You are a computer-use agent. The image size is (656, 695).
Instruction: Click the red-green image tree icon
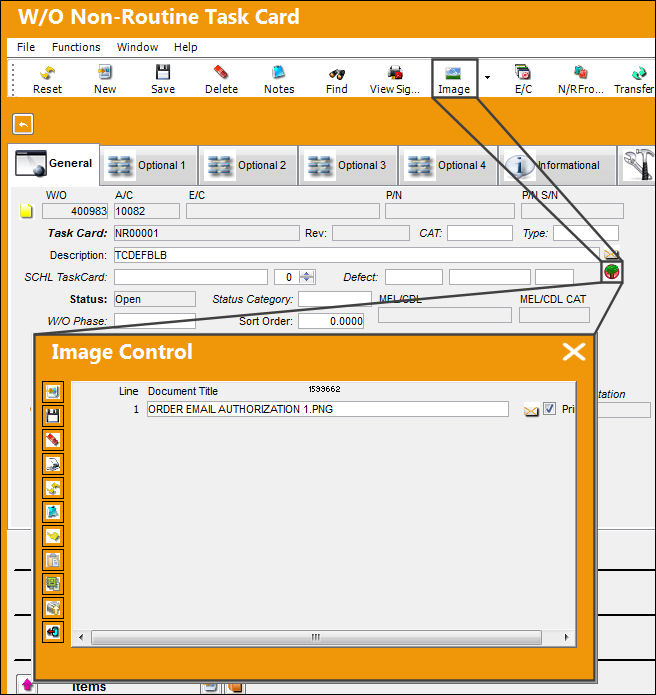(612, 272)
